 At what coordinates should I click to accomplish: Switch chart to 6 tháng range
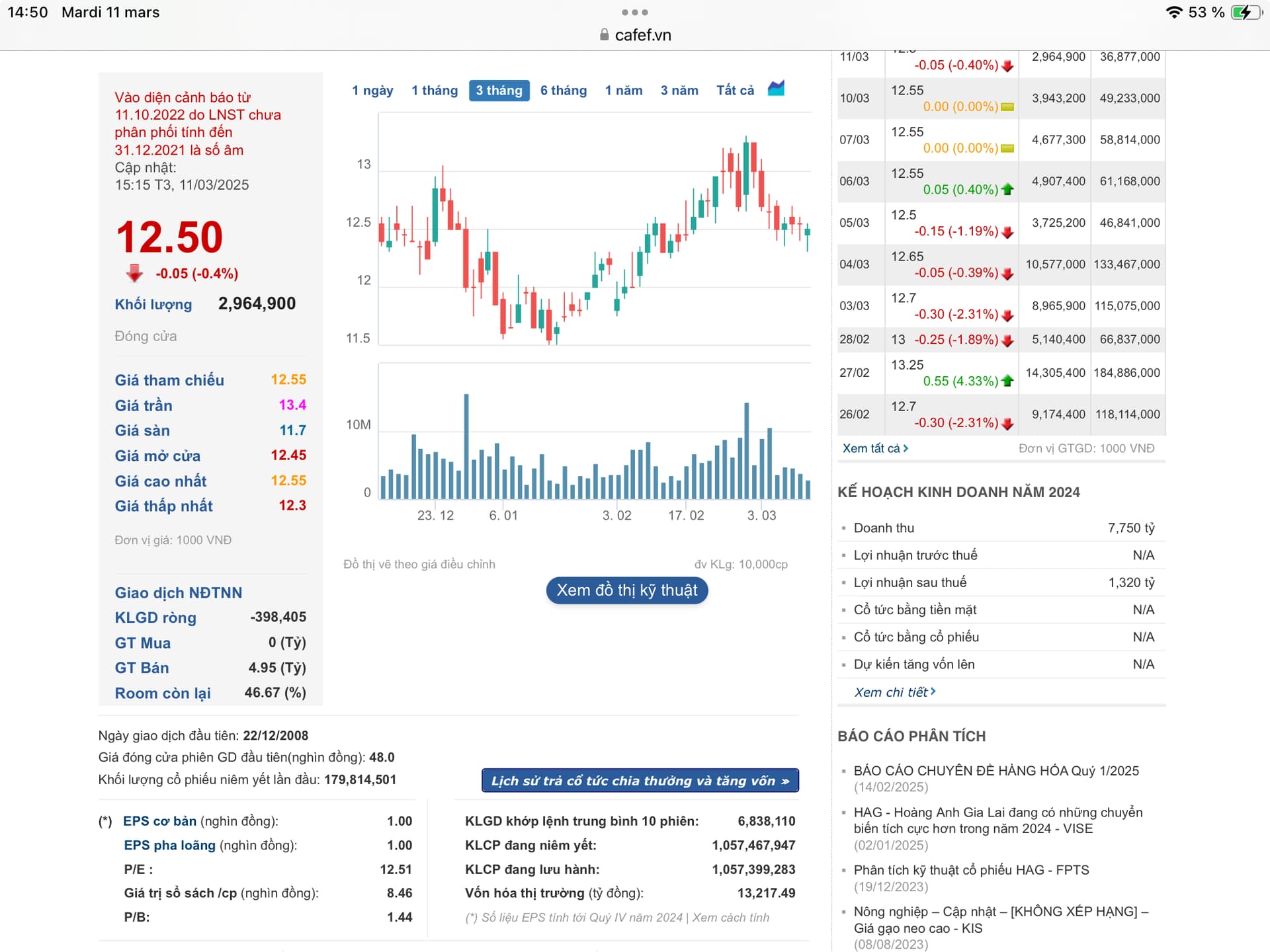563,91
